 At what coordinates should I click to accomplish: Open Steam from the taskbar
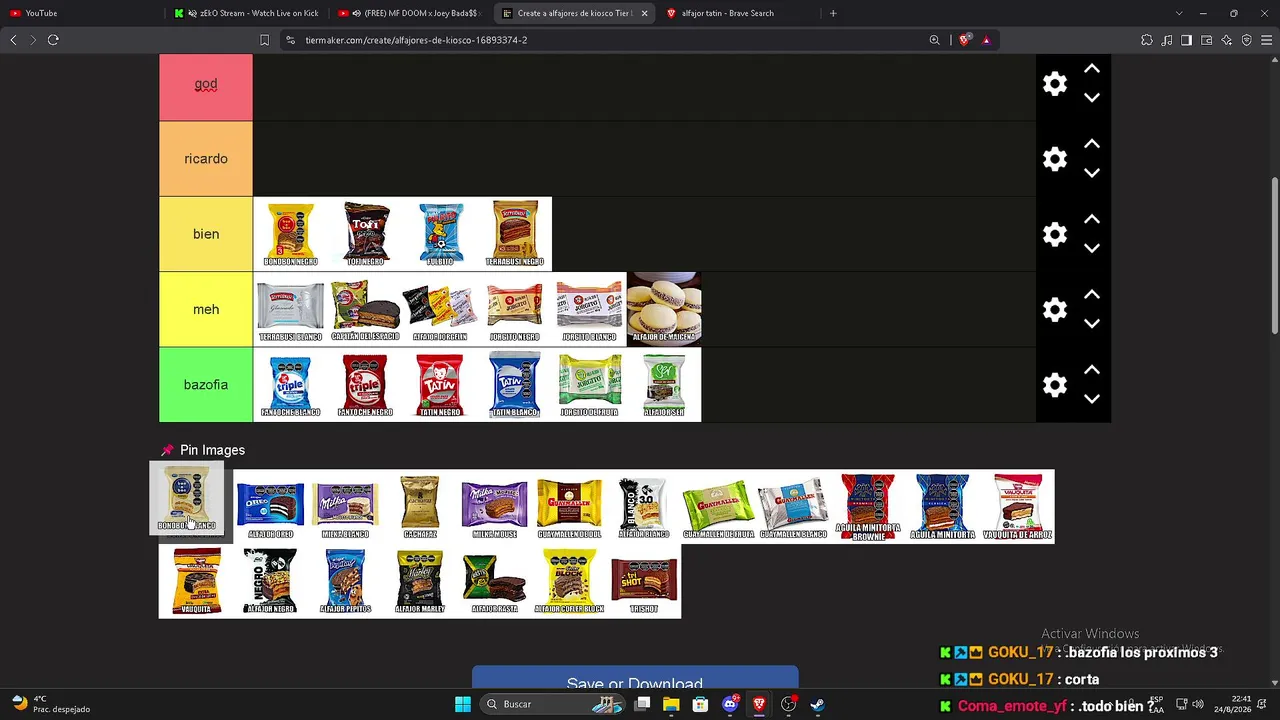click(x=817, y=704)
